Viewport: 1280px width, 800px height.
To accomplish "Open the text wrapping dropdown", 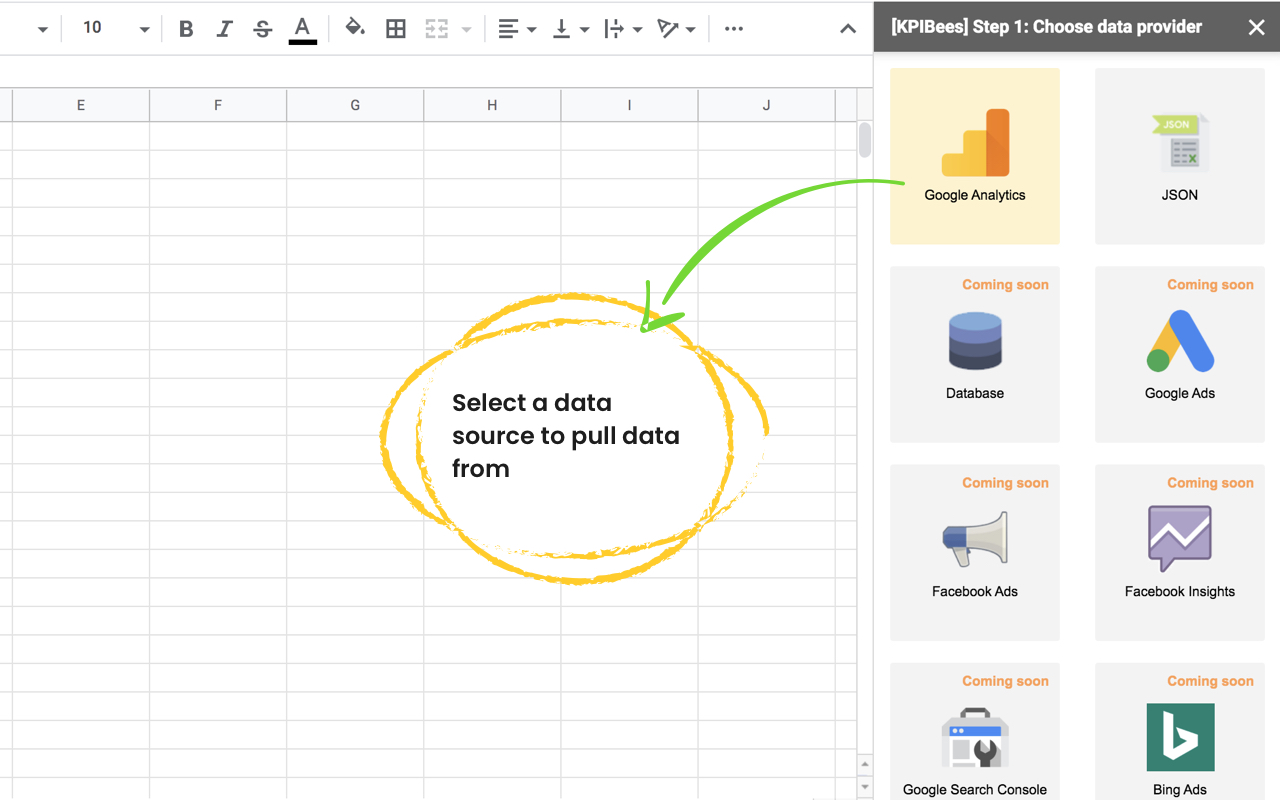I will coord(623,29).
